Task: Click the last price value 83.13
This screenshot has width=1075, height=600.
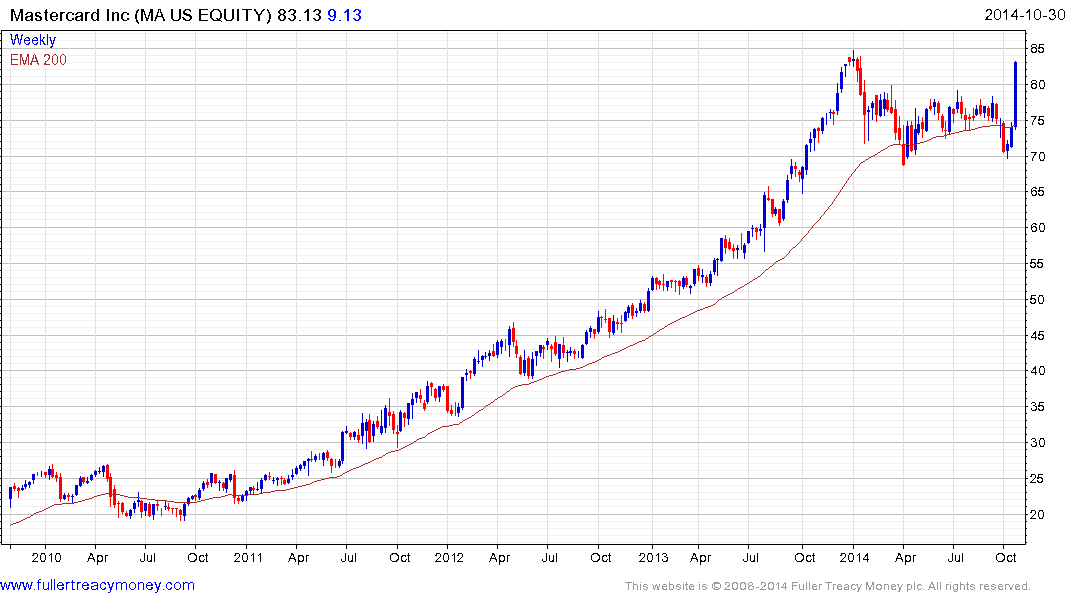Action: pos(300,15)
